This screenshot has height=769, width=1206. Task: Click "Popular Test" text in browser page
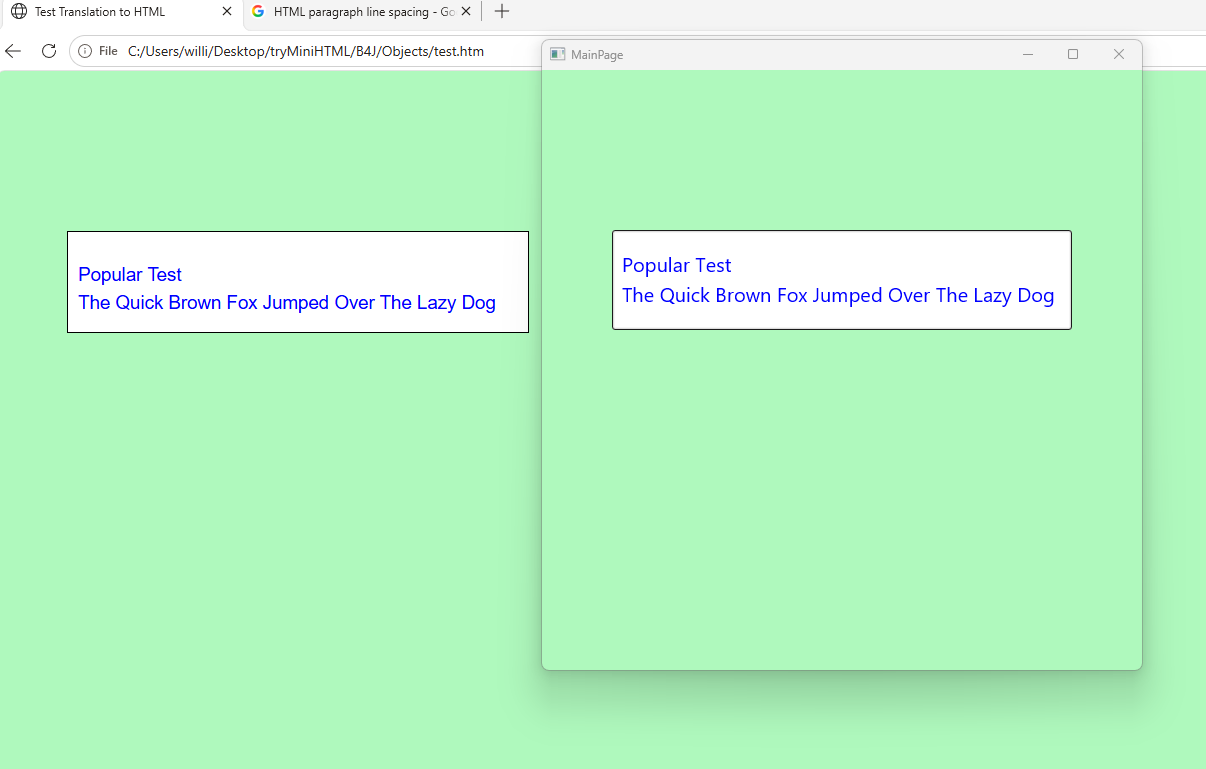point(130,275)
